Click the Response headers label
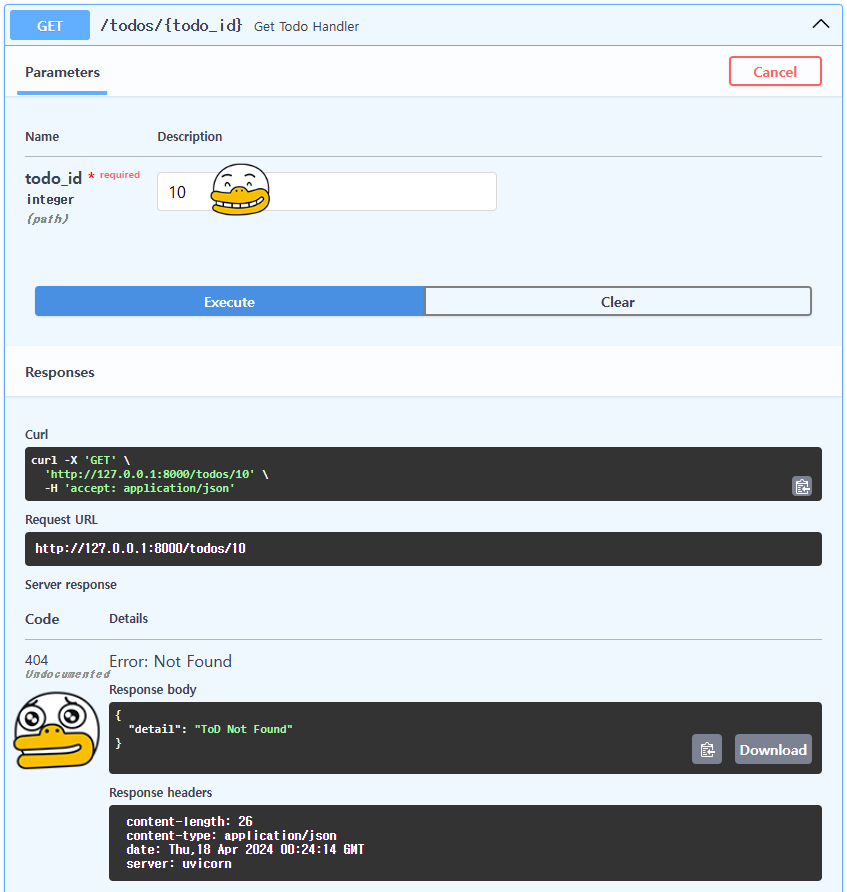 (x=160, y=792)
